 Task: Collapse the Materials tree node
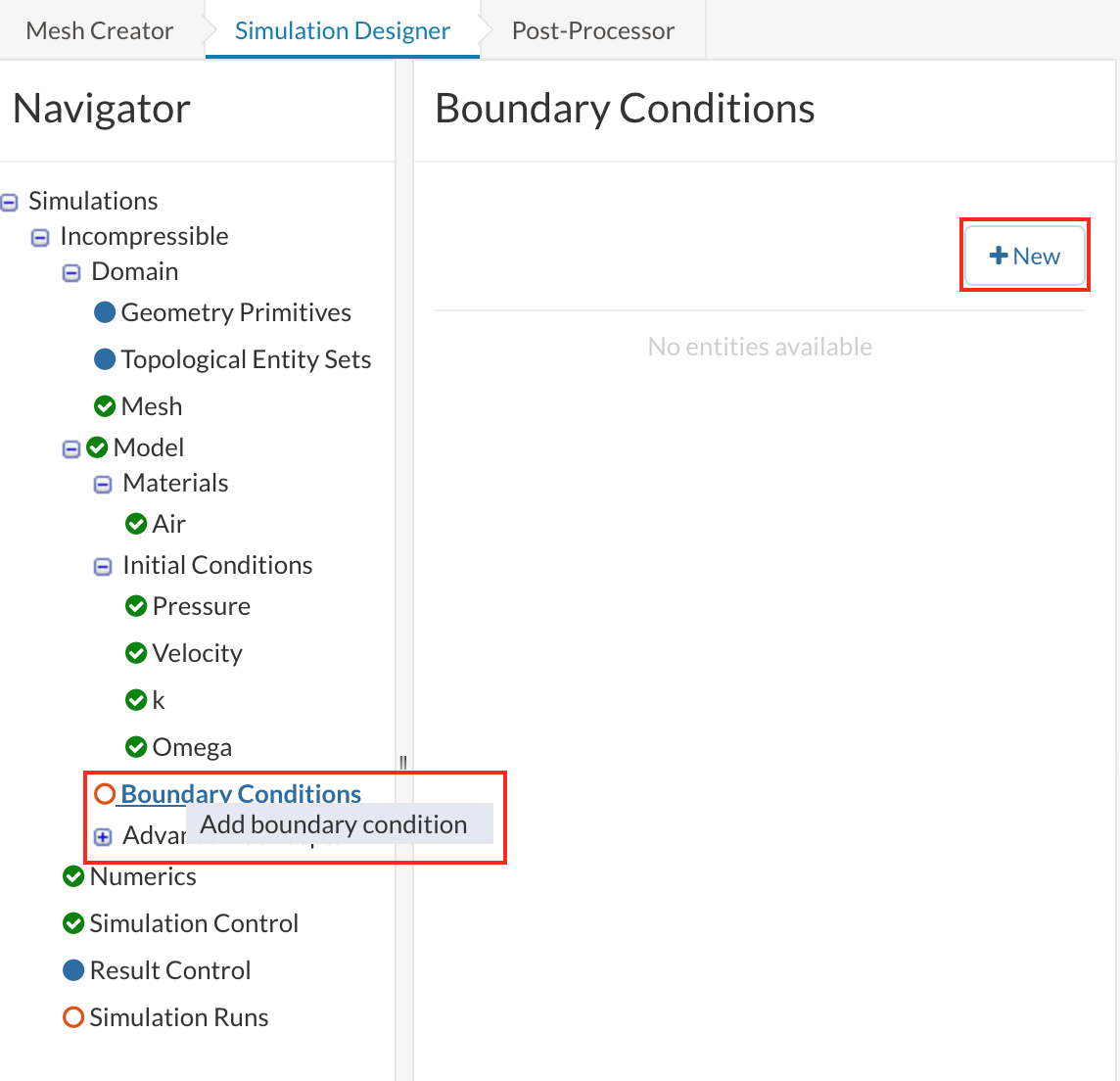pyautogui.click(x=103, y=485)
